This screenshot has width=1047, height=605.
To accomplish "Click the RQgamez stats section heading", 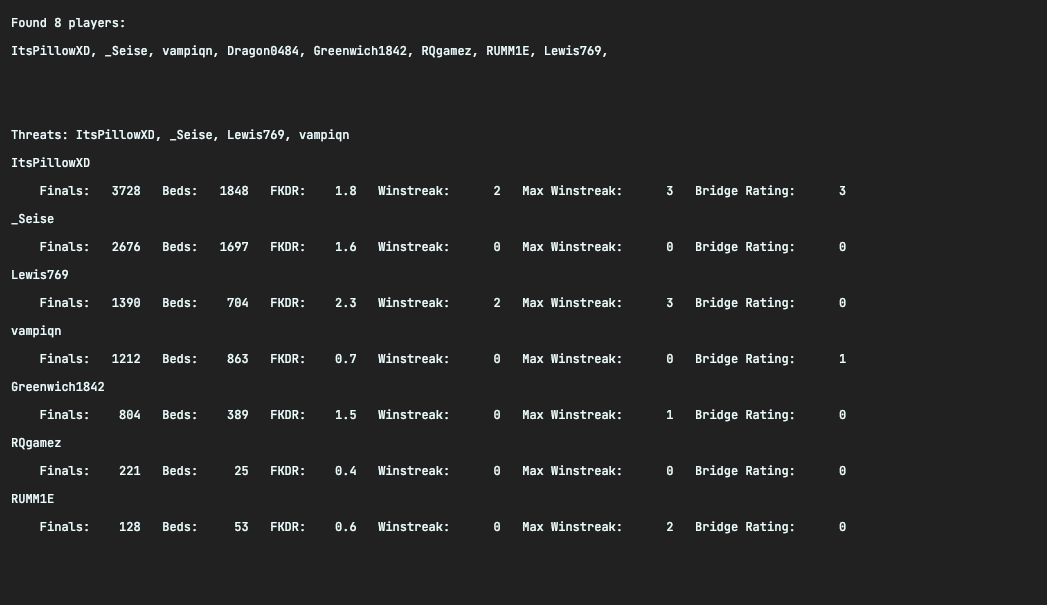I will pyautogui.click(x=36, y=442).
